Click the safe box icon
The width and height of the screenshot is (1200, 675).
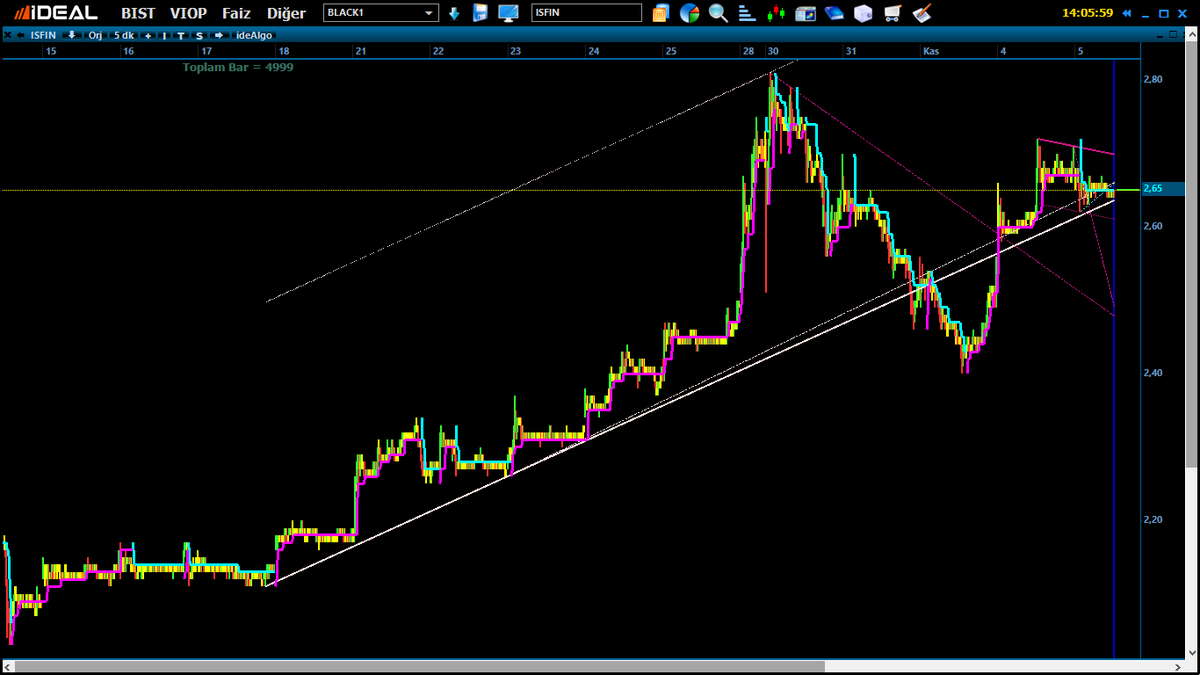[864, 13]
